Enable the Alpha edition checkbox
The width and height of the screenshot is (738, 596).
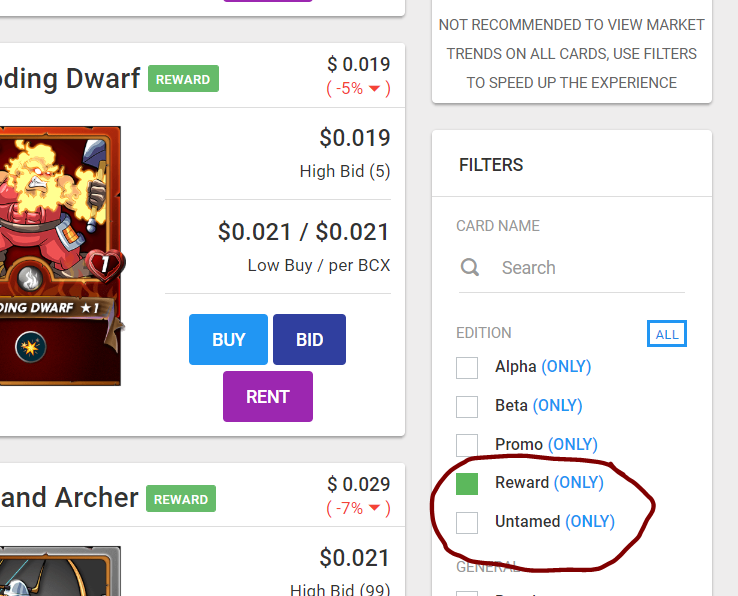pyautogui.click(x=467, y=368)
